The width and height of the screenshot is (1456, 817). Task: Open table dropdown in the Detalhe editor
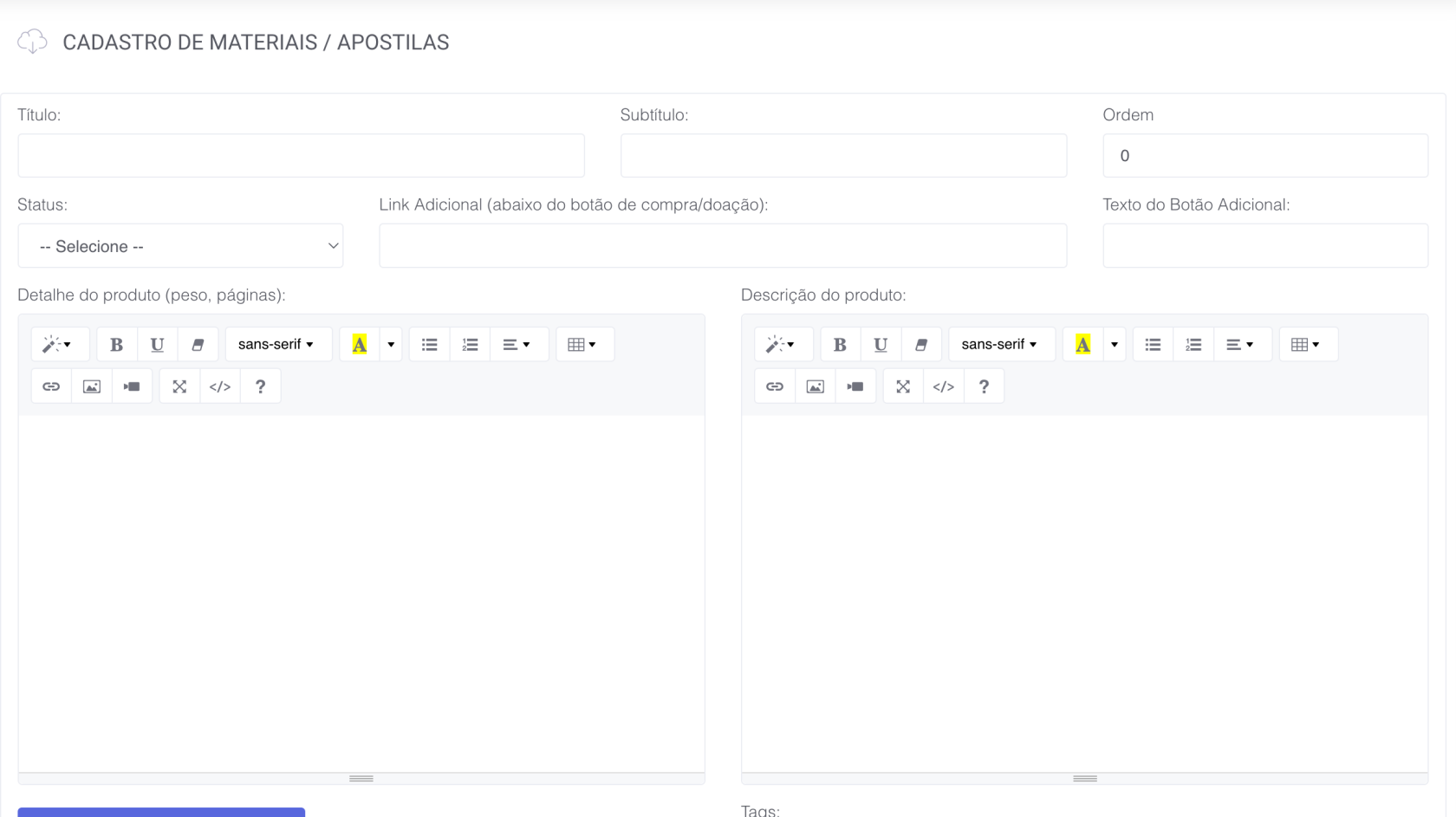pyautogui.click(x=582, y=345)
